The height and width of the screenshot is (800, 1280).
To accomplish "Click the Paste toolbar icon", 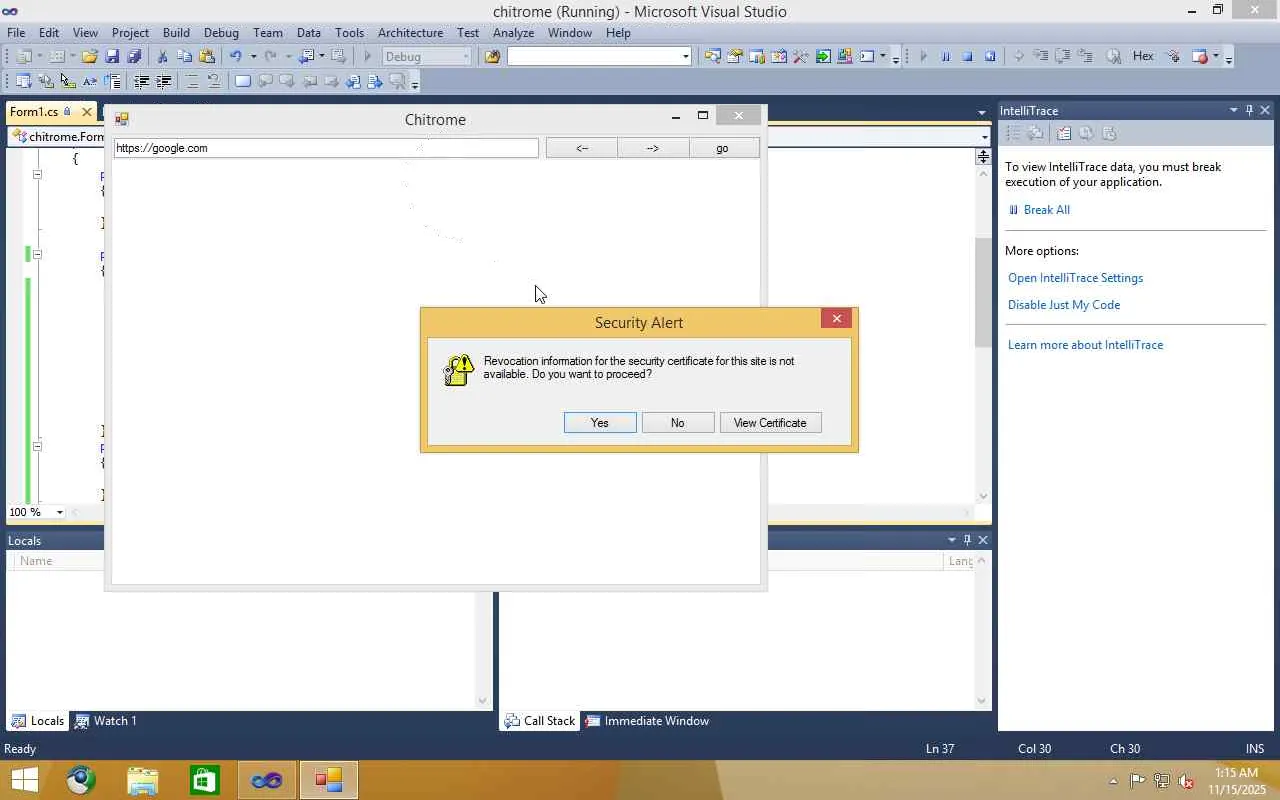I will pos(207,57).
